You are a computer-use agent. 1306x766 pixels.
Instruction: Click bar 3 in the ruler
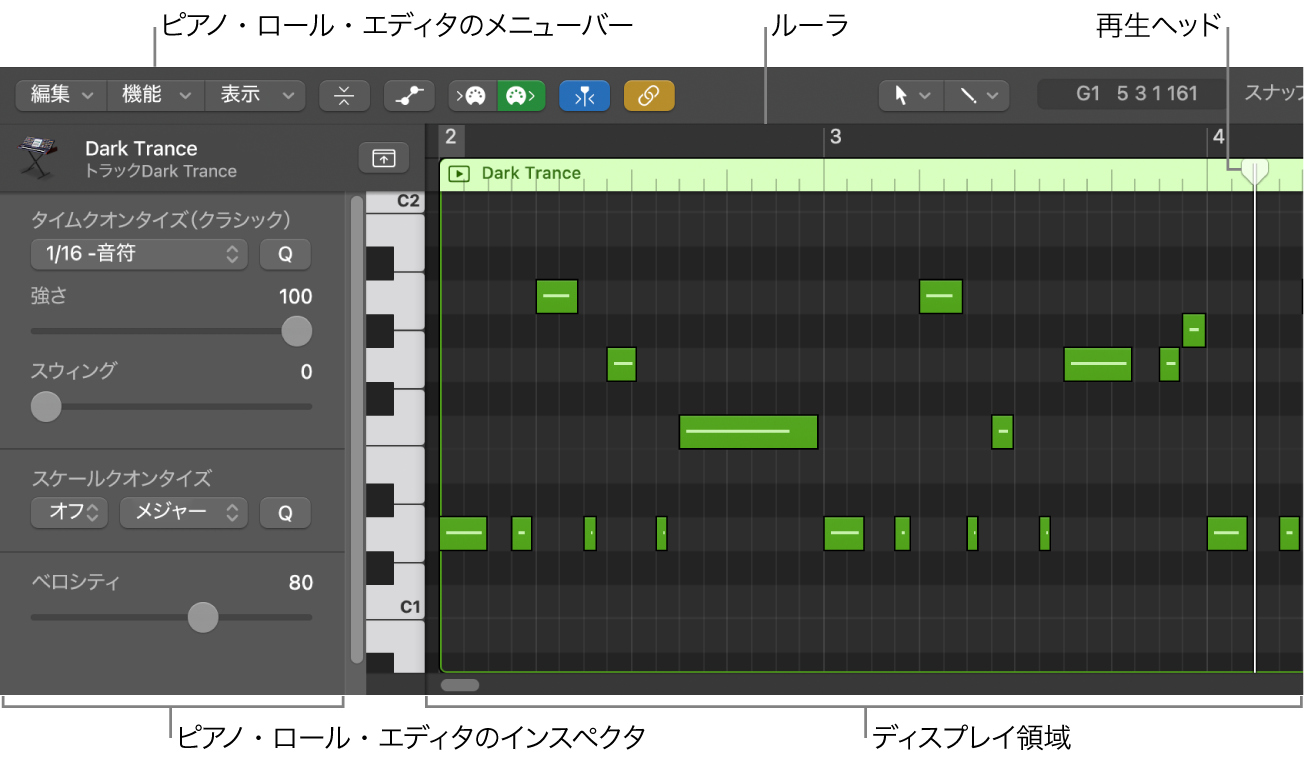836,137
